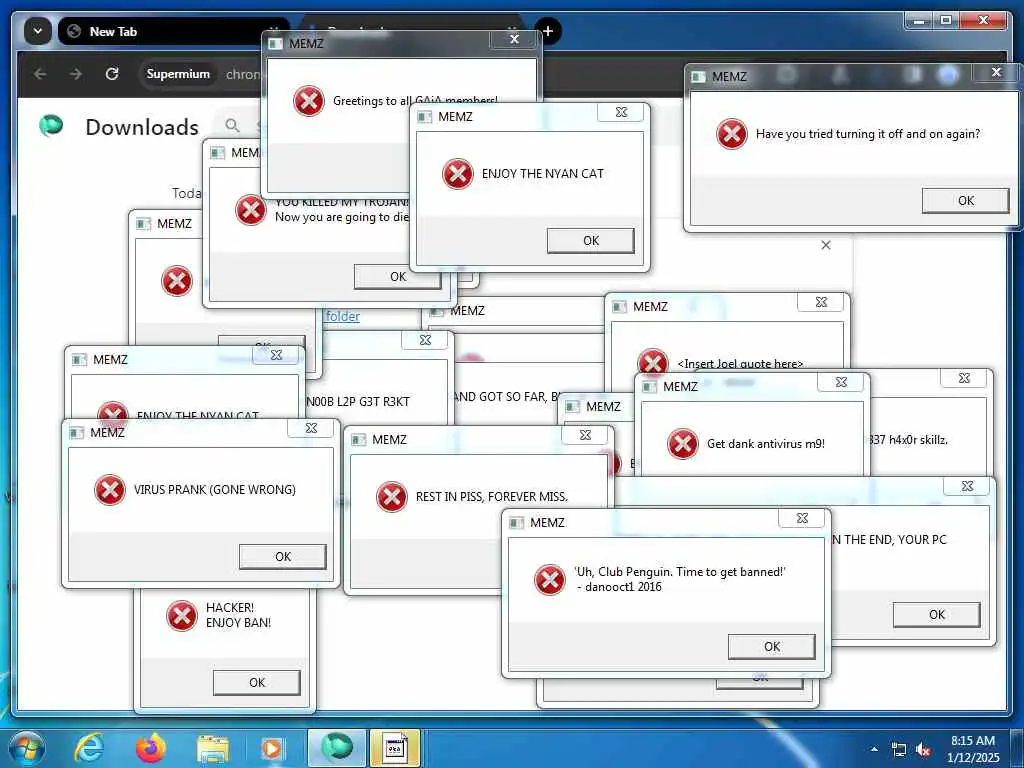Image resolution: width=1024 pixels, height=768 pixels.
Task: Click OK in the 'YOUR PC' dialog
Action: (x=936, y=615)
